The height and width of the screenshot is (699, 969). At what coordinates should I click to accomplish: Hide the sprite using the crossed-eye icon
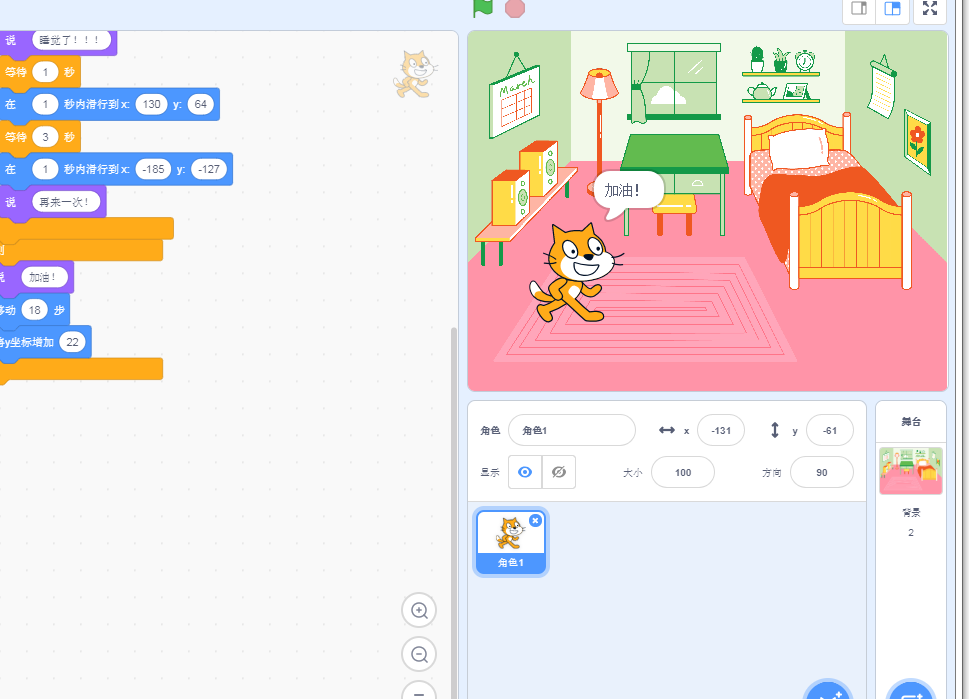coord(559,472)
